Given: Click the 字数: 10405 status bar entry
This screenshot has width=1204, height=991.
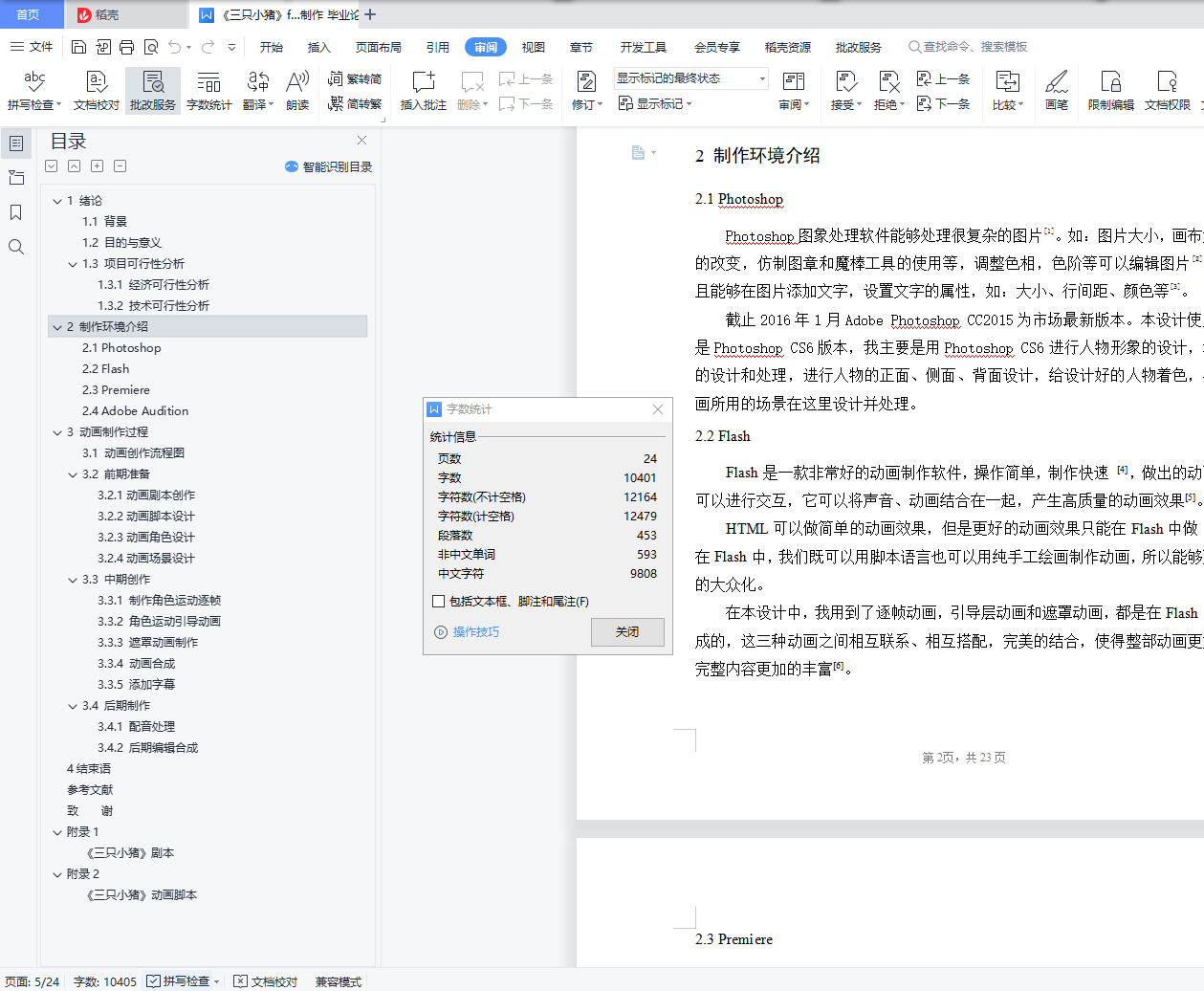Looking at the screenshot, I should [x=105, y=981].
